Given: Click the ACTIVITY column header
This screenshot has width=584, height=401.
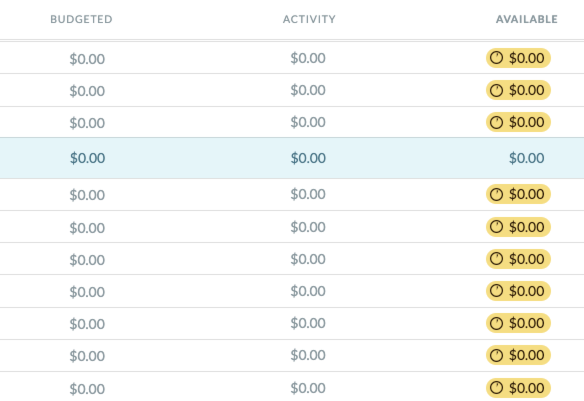Looking at the screenshot, I should (309, 19).
